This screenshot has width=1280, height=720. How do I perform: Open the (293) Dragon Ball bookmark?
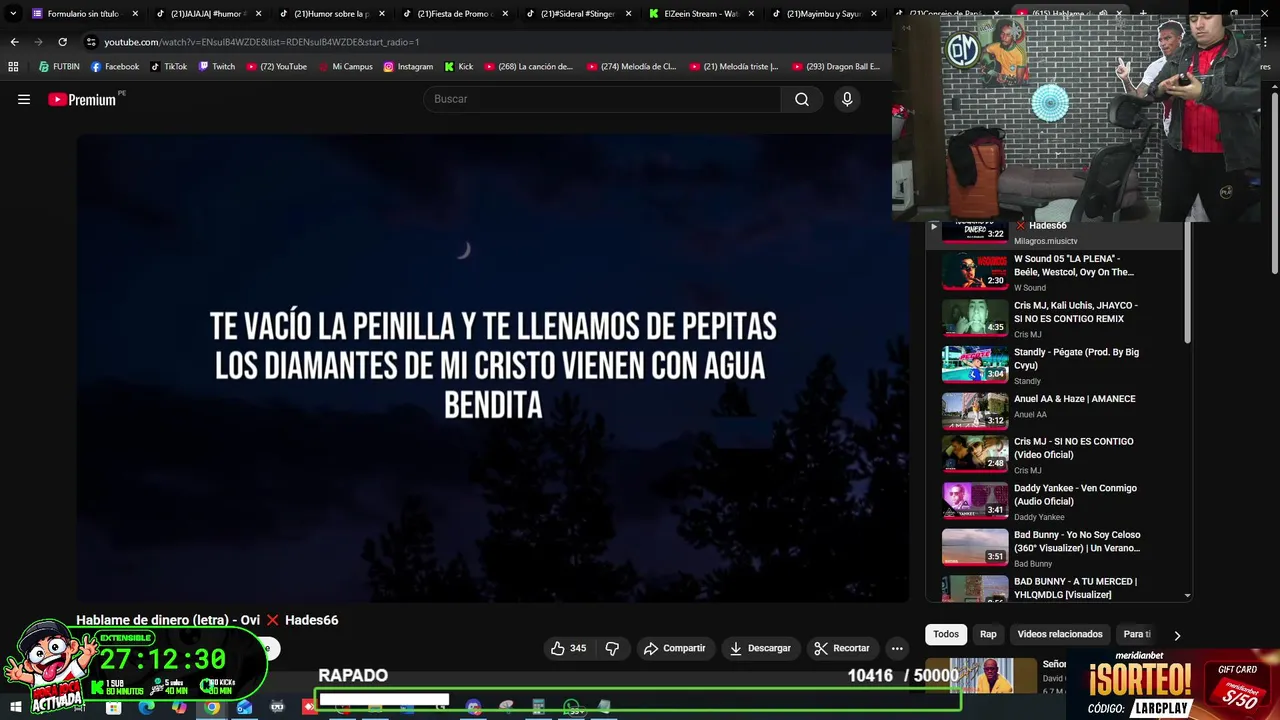pyautogui.click(x=836, y=66)
